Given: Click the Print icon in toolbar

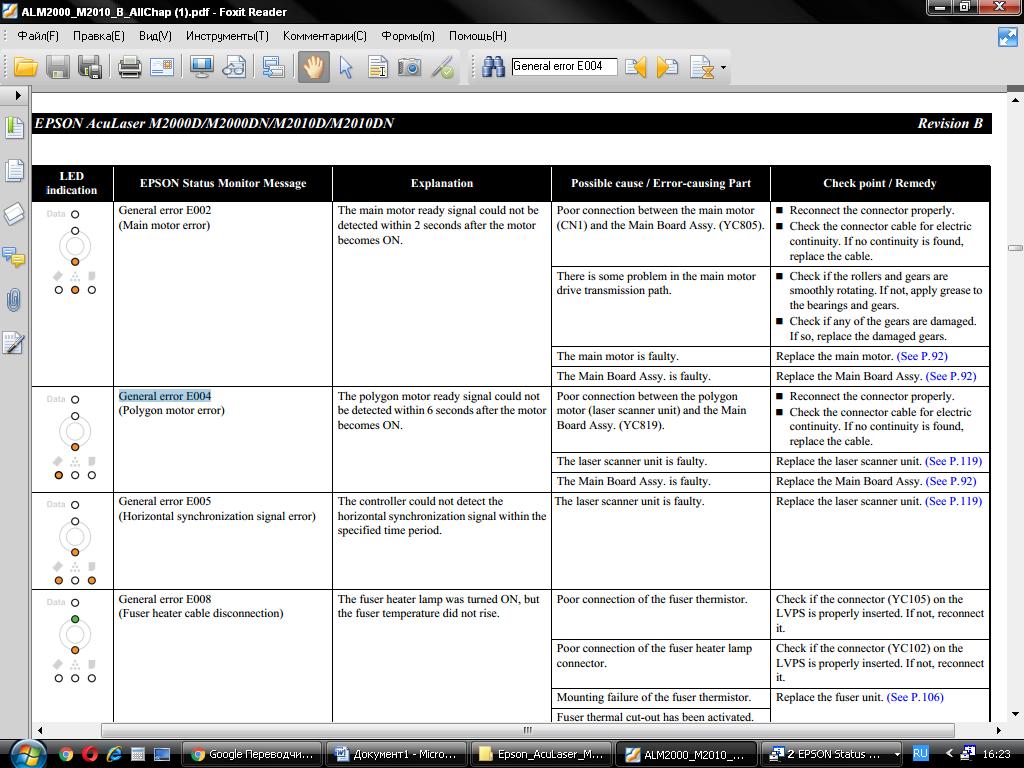Looking at the screenshot, I should [x=129, y=67].
